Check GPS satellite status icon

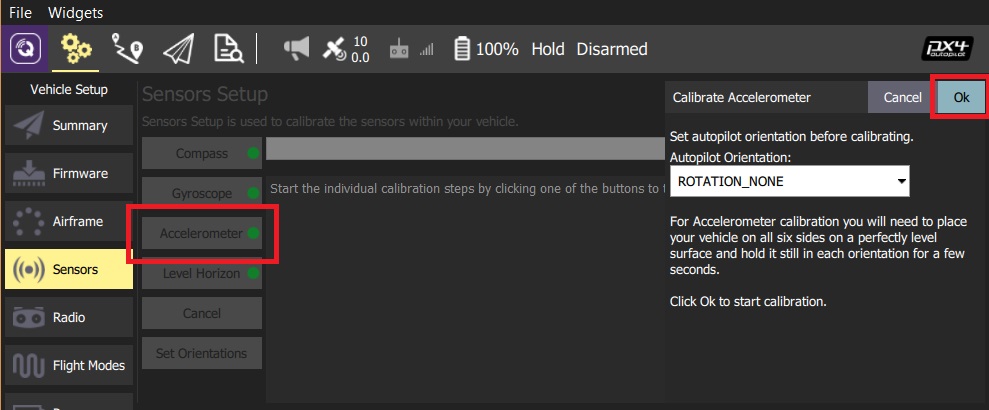[335, 49]
